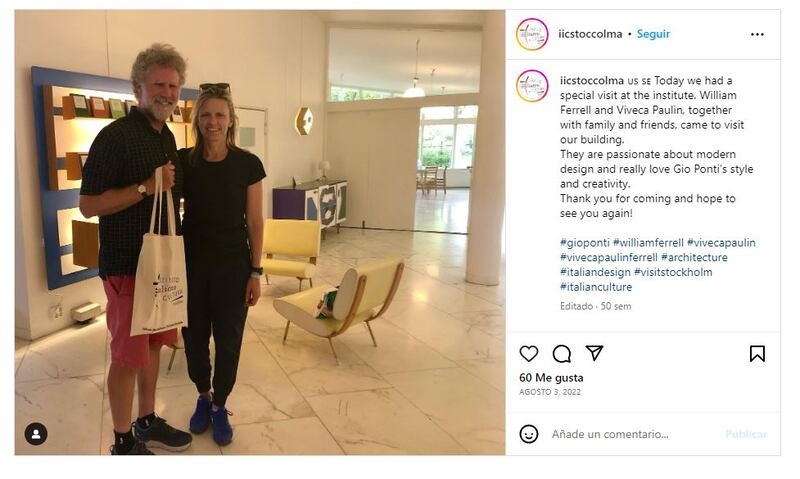Open the #gioponti hashtag
Image resolution: width=800 pixels, height=479 pixels.
(x=585, y=243)
